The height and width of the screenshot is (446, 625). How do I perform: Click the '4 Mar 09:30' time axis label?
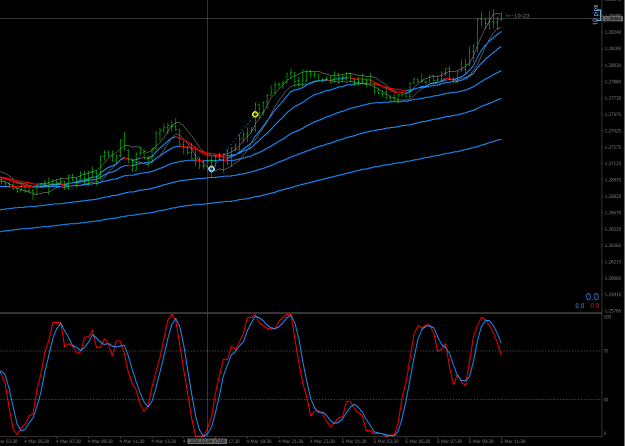point(101,442)
